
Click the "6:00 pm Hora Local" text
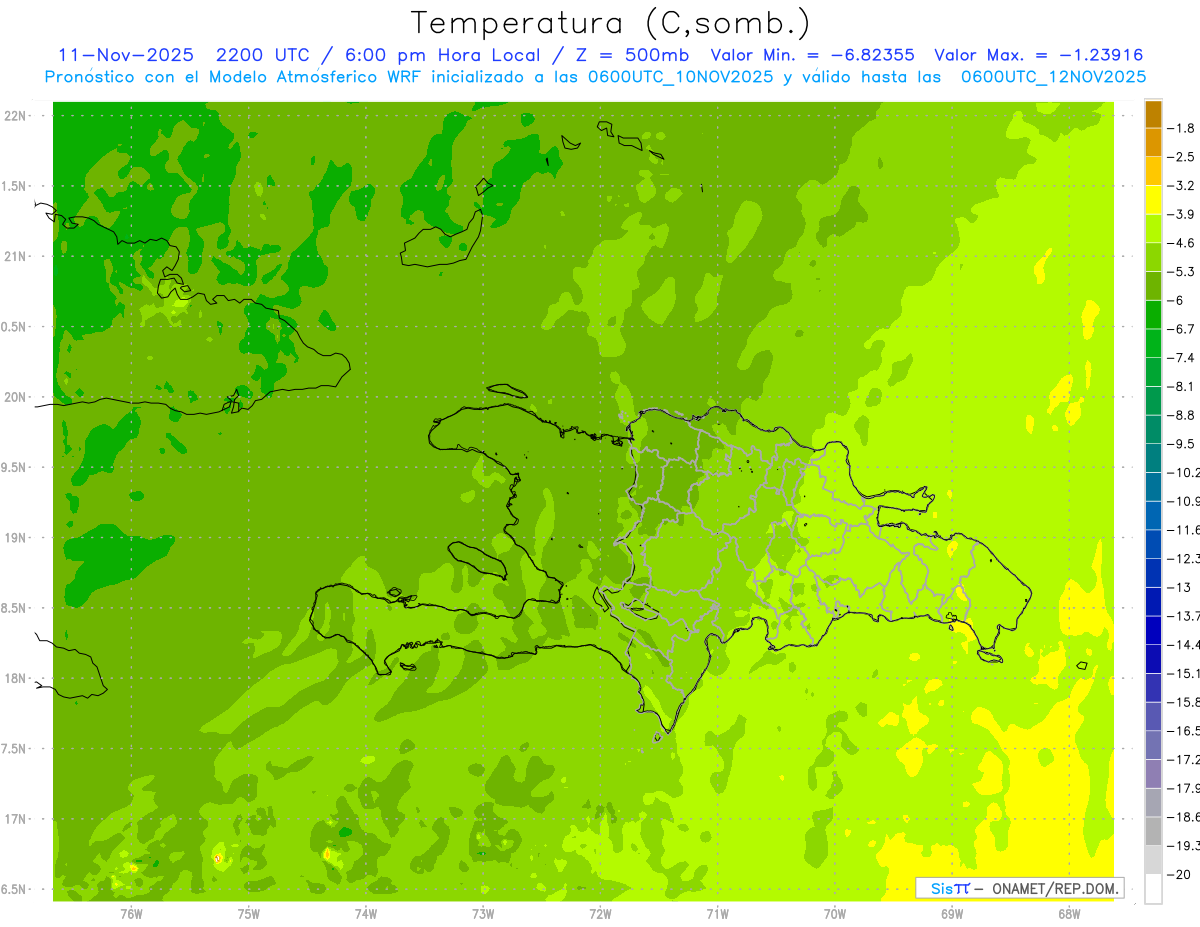point(444,55)
